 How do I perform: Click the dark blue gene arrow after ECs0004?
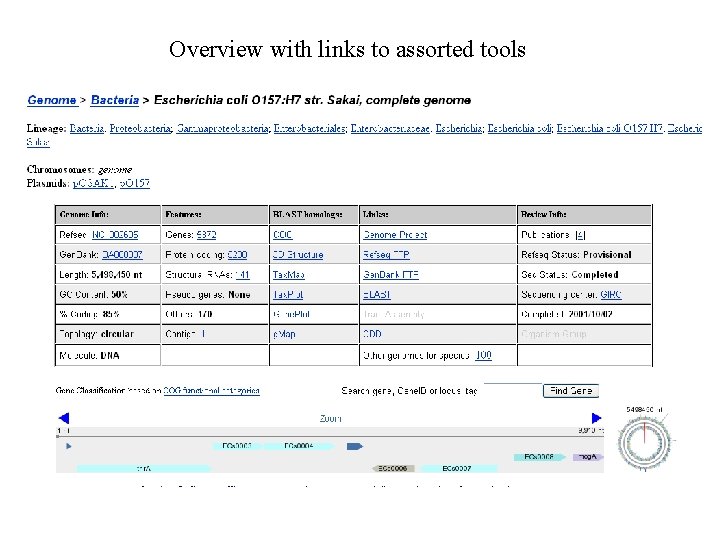click(x=354, y=446)
